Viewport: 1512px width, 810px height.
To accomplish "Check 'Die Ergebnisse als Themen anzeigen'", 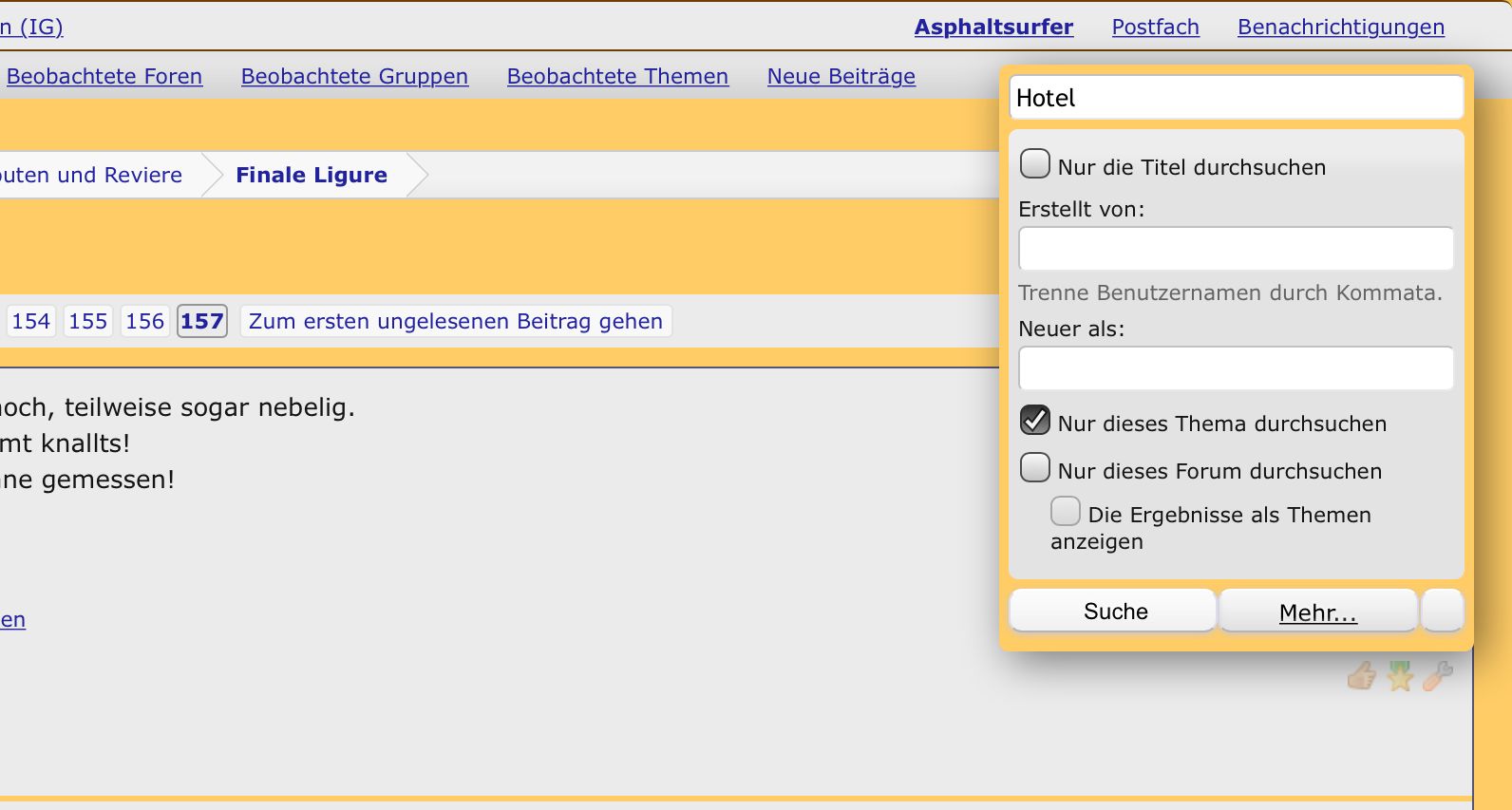I will coord(1065,512).
